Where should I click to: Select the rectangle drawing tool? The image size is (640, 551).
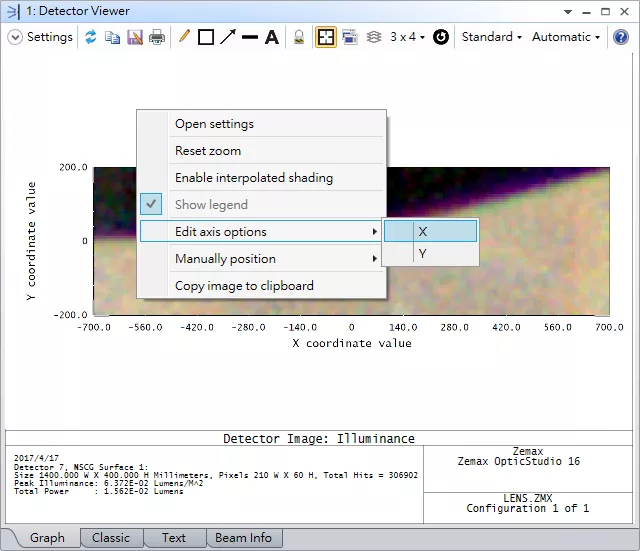pyautogui.click(x=206, y=37)
